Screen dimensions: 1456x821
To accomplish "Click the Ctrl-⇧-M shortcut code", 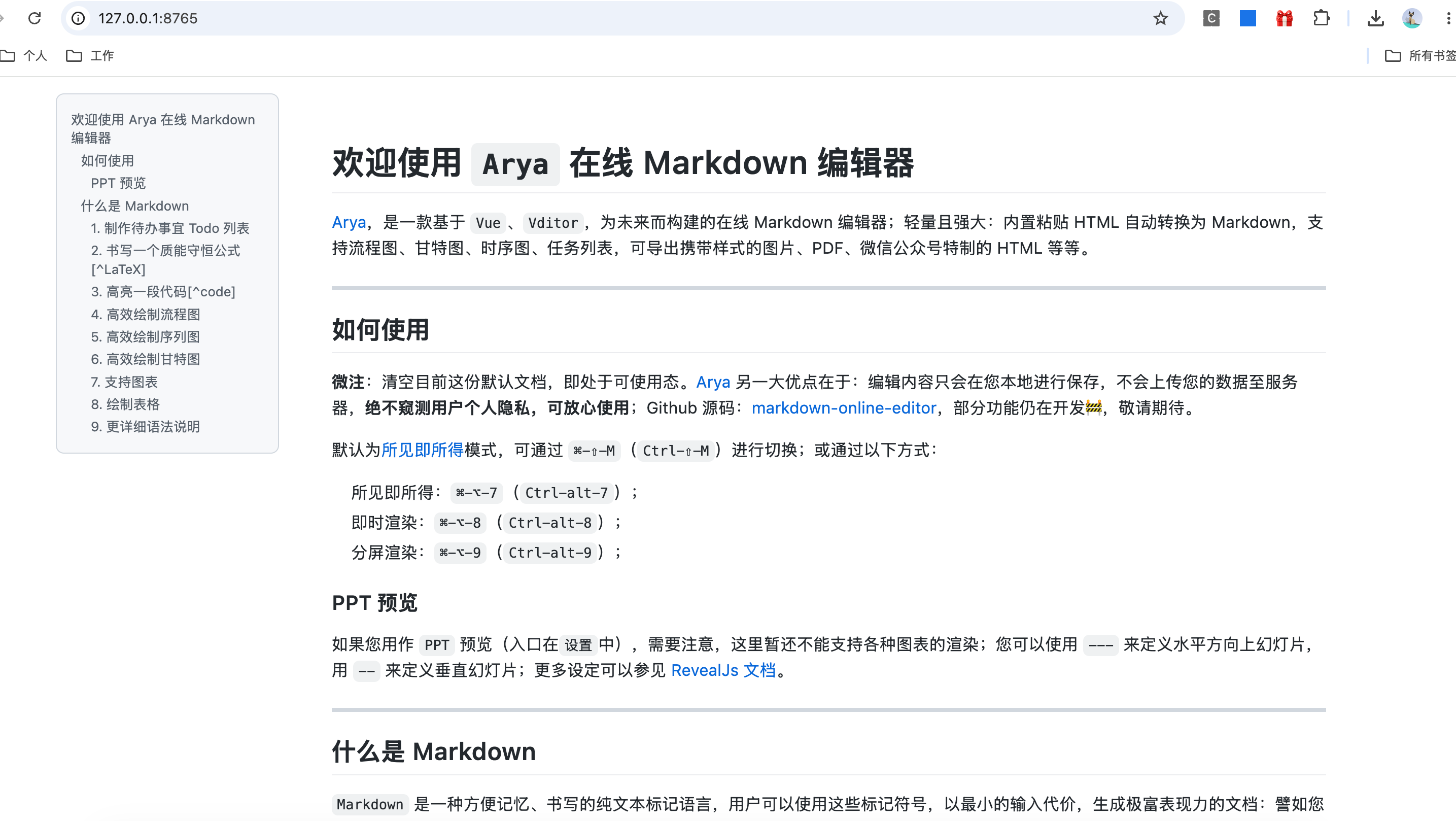I will tap(675, 451).
